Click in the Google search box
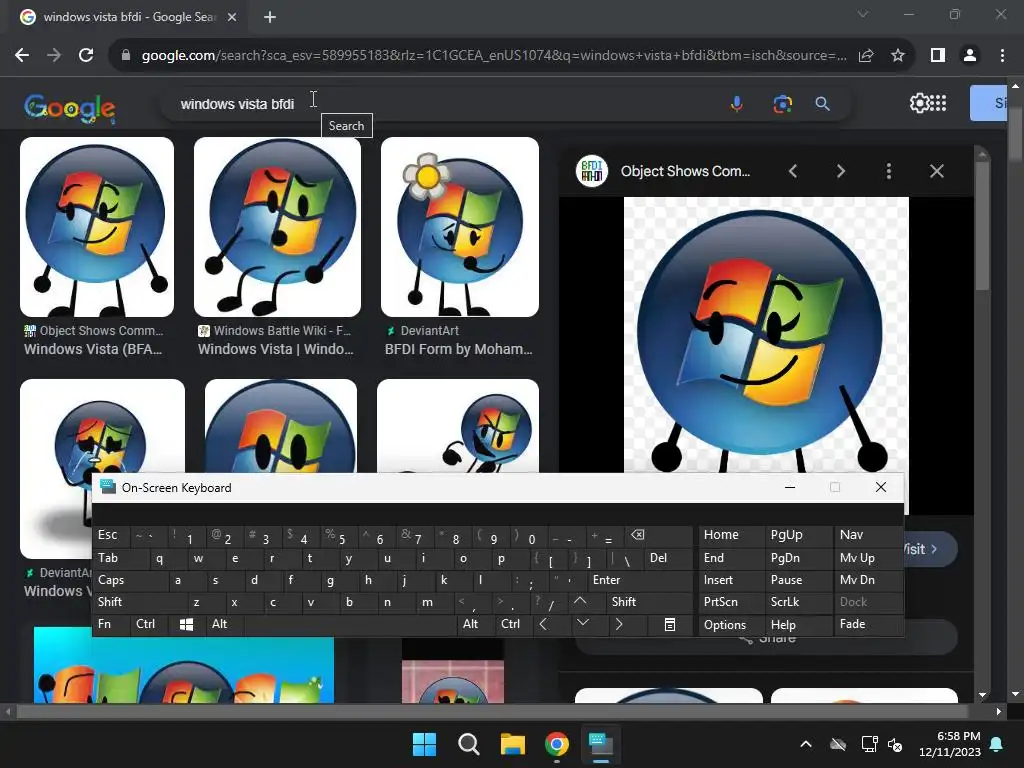Screen dimensions: 1024x768 tap(444, 104)
